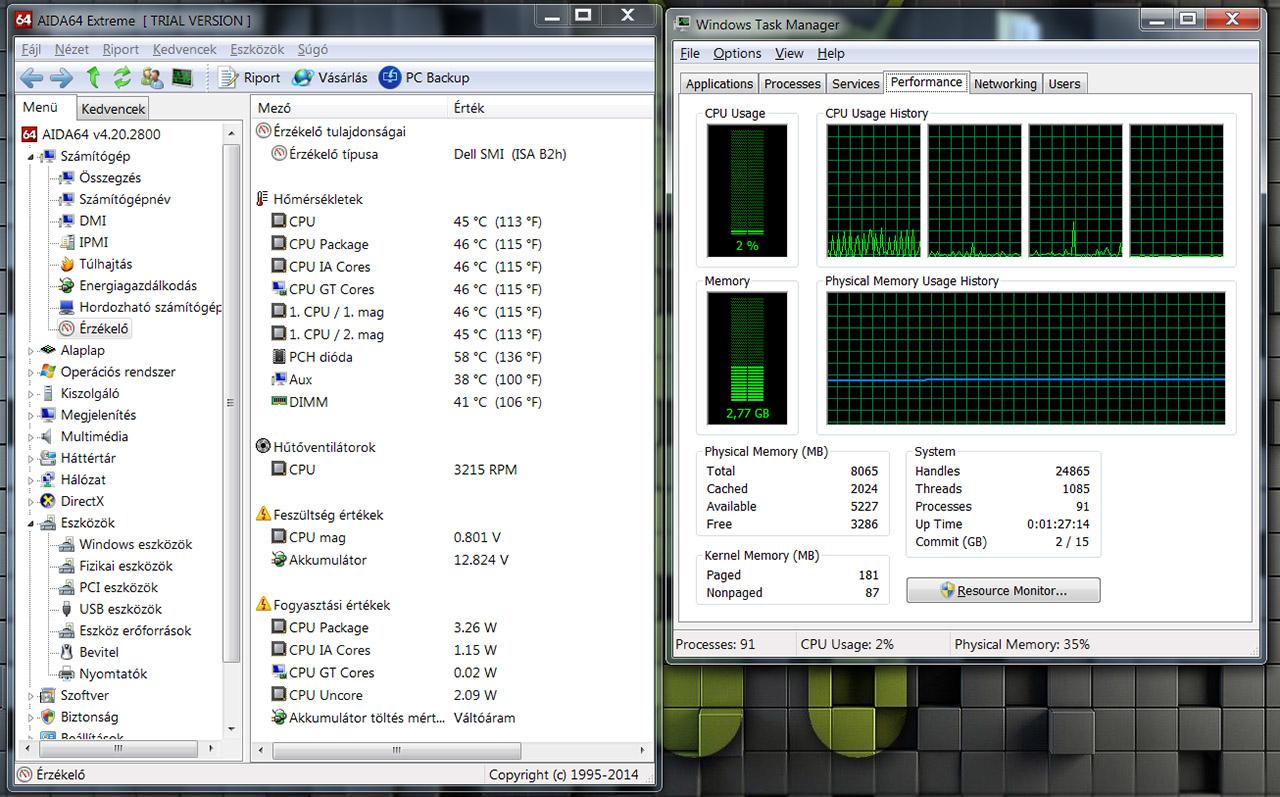Click the refresh icon in AIDA64 toolbar
This screenshot has height=797, width=1280.
[x=122, y=77]
